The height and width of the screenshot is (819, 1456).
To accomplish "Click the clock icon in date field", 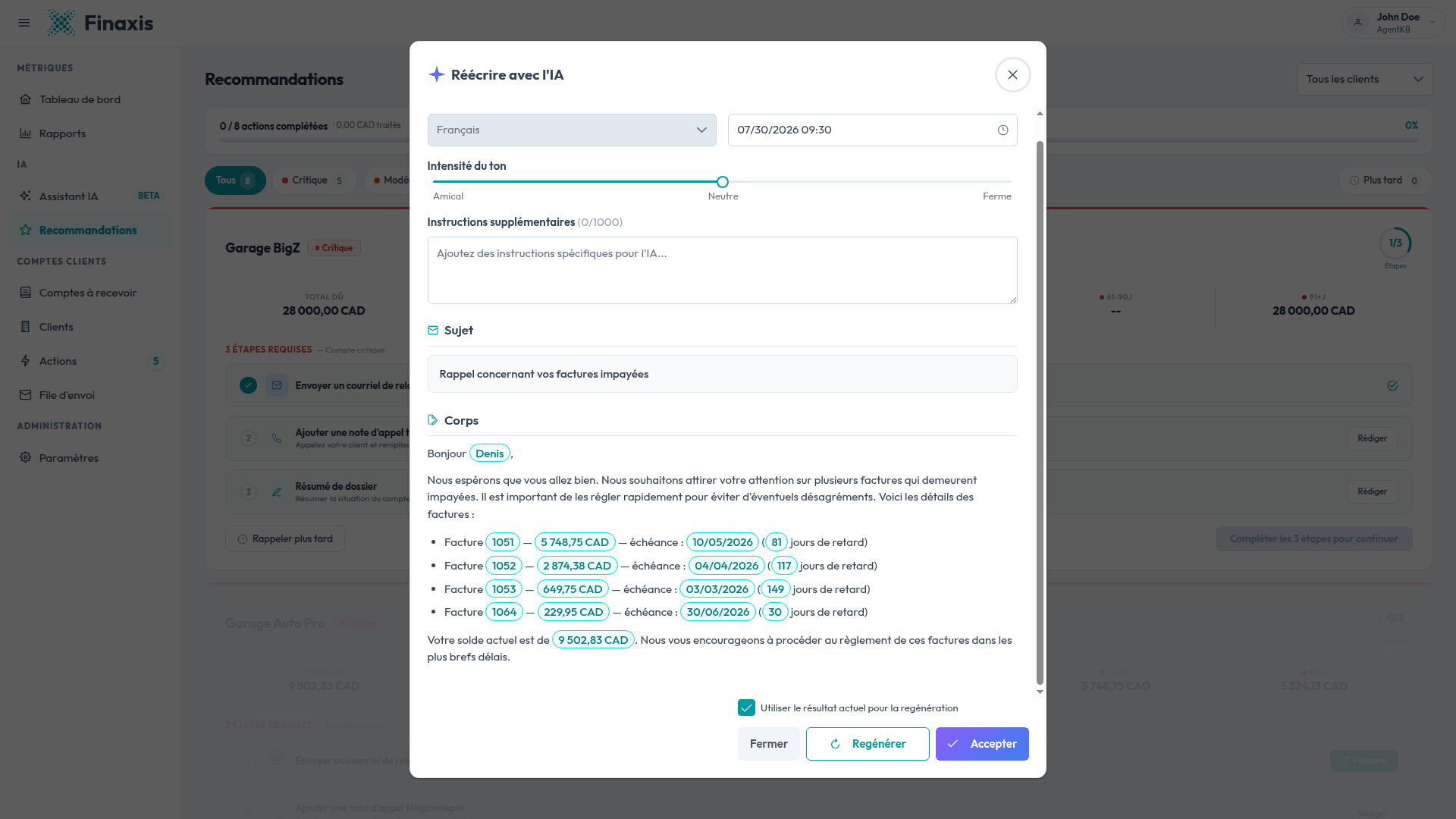I will [1003, 130].
